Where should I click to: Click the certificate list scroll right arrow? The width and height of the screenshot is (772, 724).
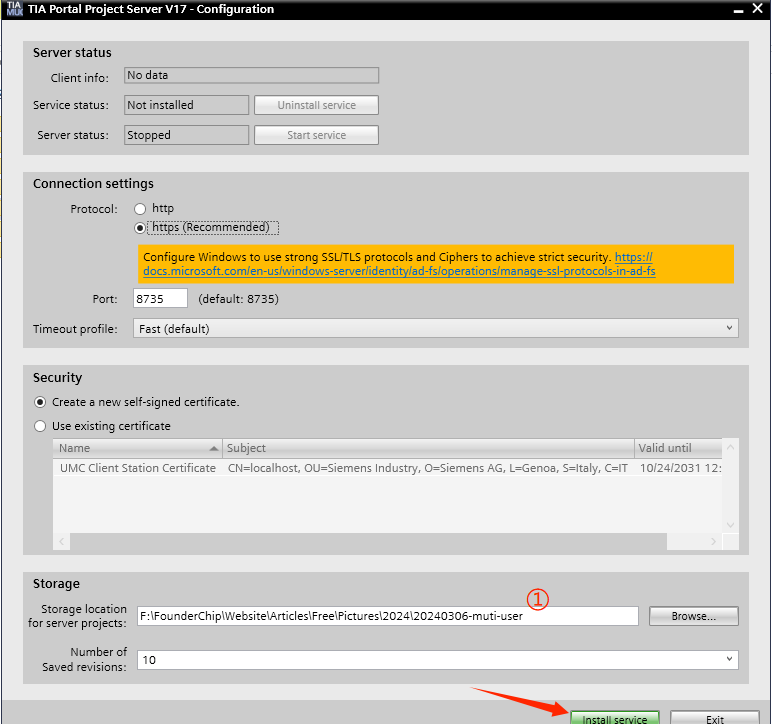pos(713,541)
